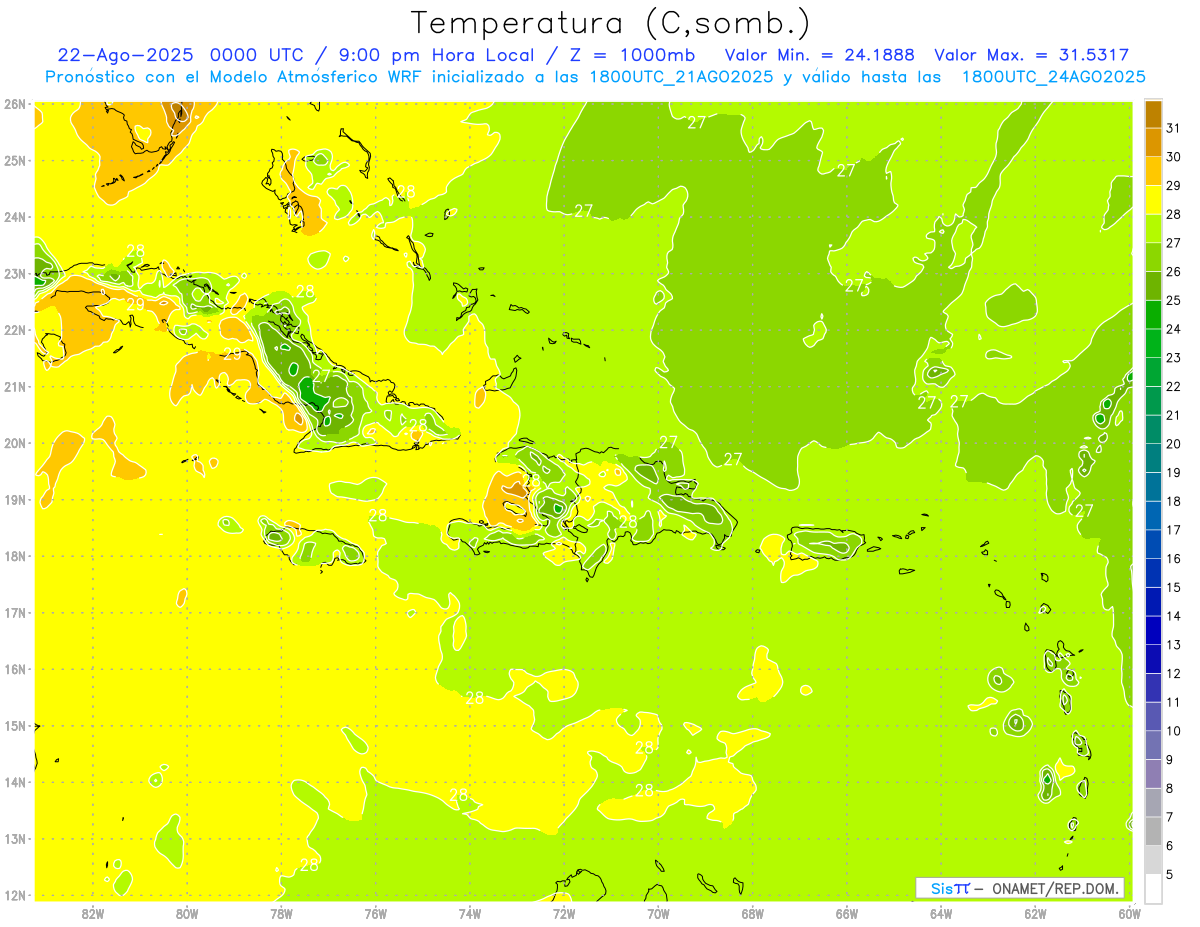Click the 68W longitude axis label
The image size is (1200, 927).
(753, 913)
